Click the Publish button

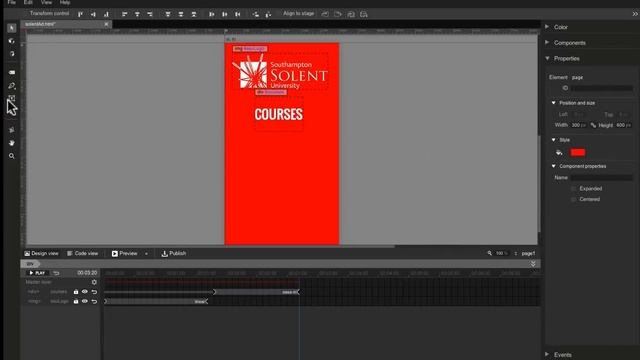click(x=174, y=253)
